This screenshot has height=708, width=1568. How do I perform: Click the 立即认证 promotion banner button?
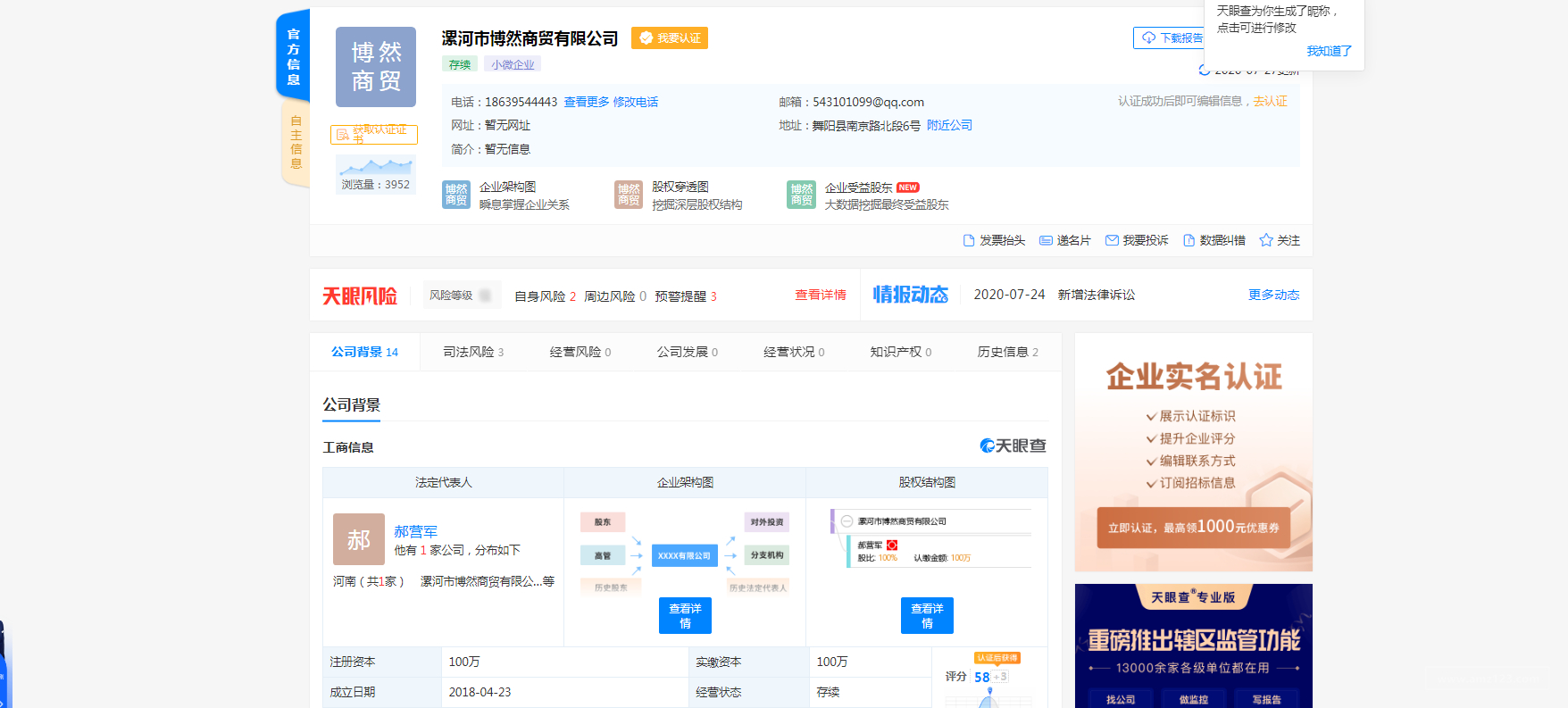click(x=1193, y=527)
